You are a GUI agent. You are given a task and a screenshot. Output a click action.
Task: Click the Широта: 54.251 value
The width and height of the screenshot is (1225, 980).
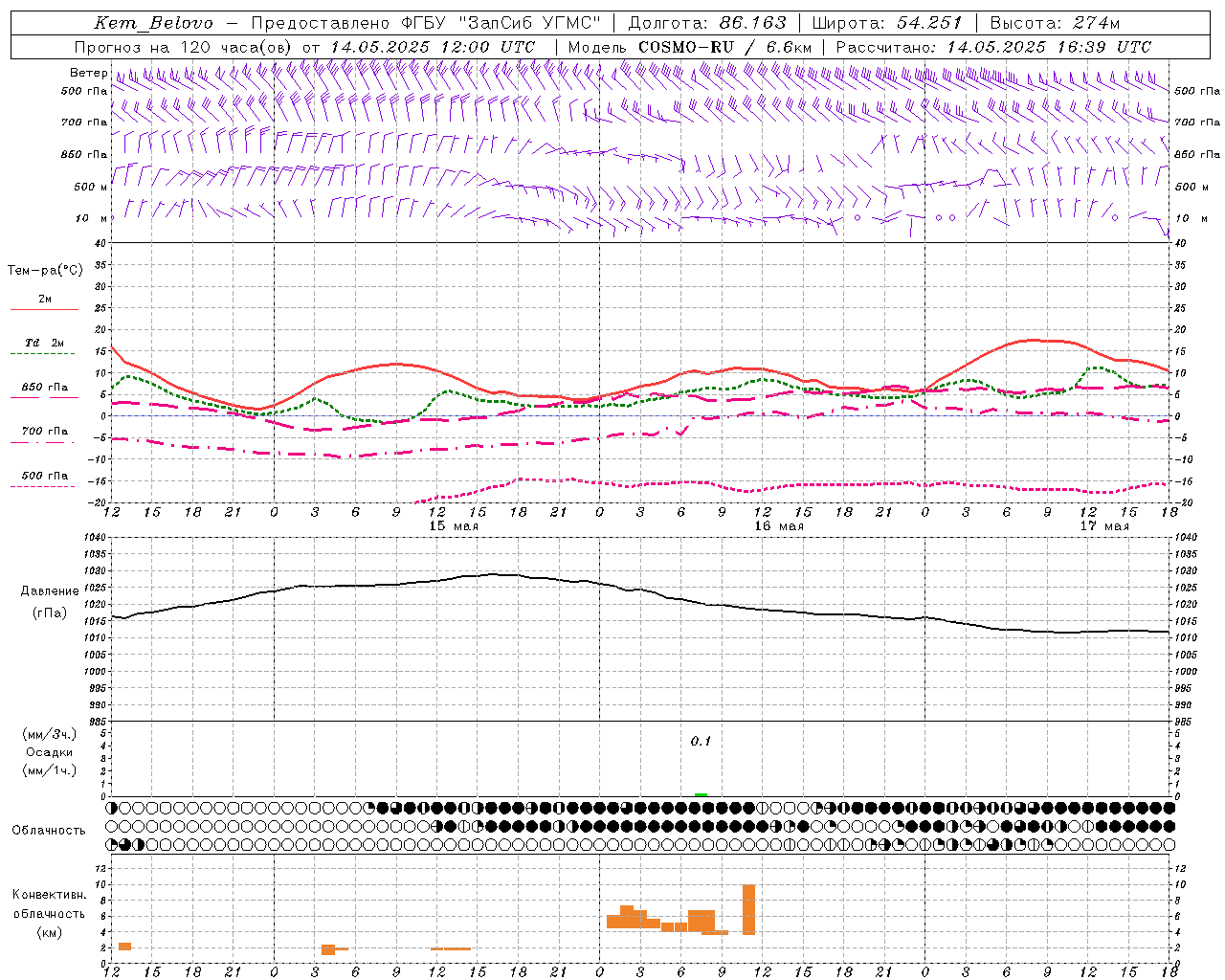887,23
